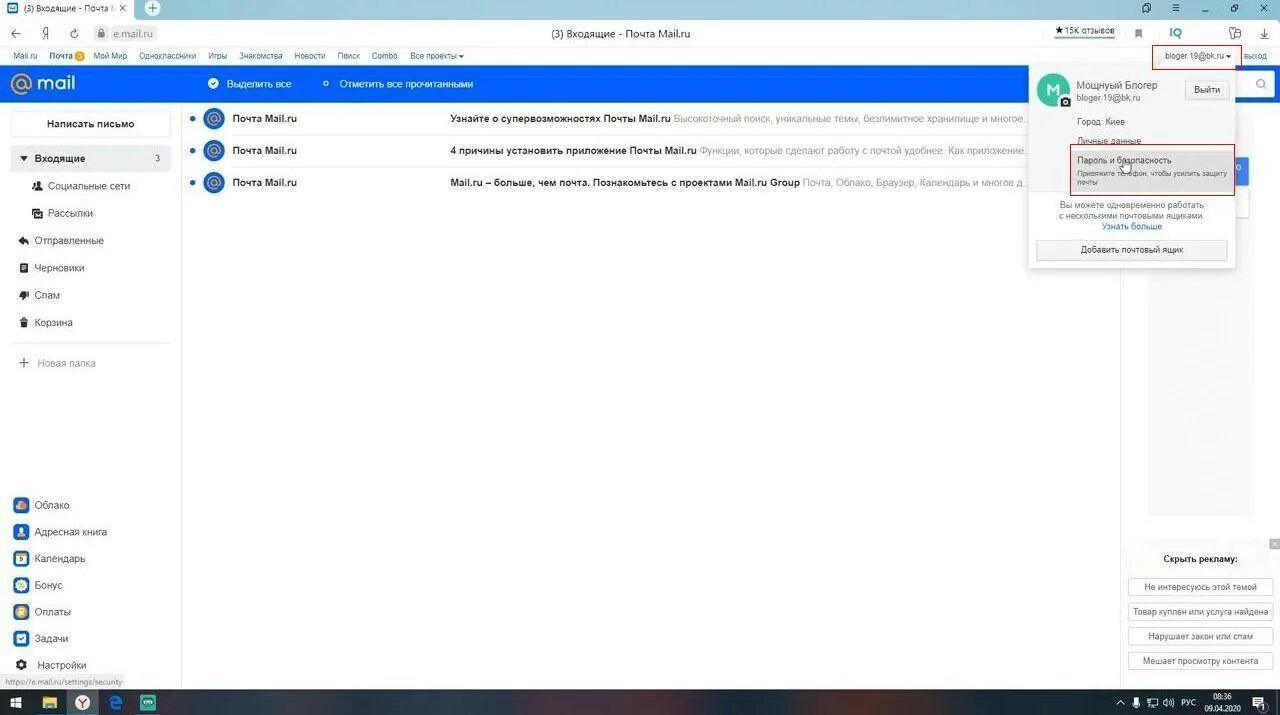Select sender avatar of больше, чем почта email
1280x715 pixels.
[213, 183]
